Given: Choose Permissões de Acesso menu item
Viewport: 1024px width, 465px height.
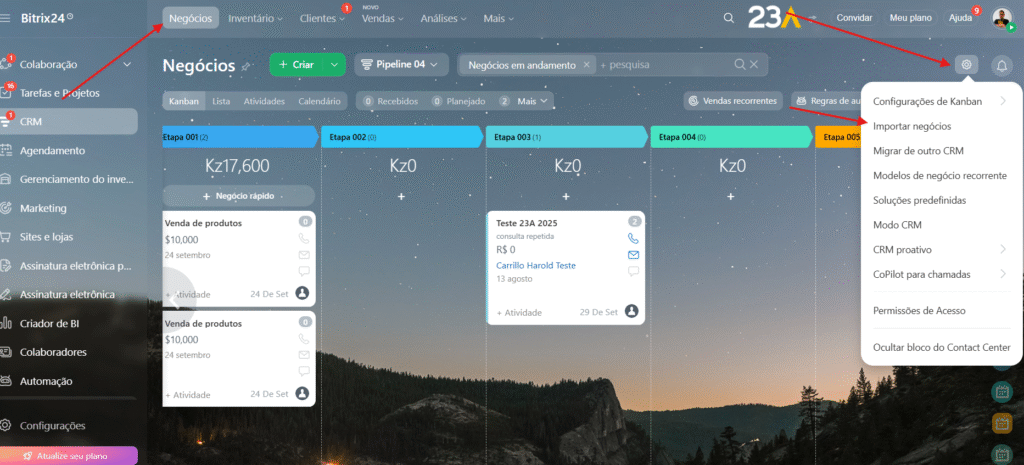Looking at the screenshot, I should (x=919, y=311).
